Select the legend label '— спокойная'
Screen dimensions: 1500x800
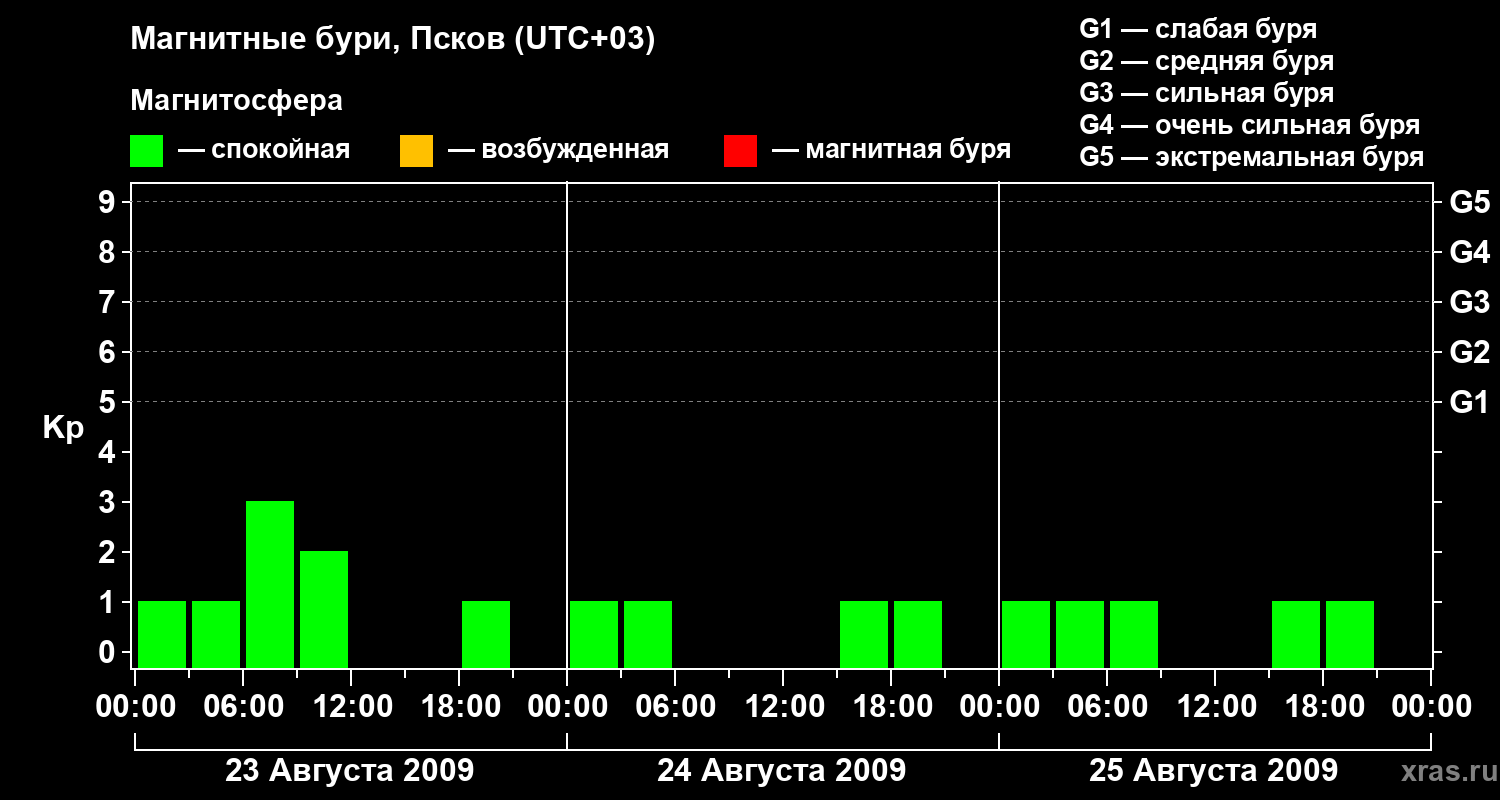264,150
